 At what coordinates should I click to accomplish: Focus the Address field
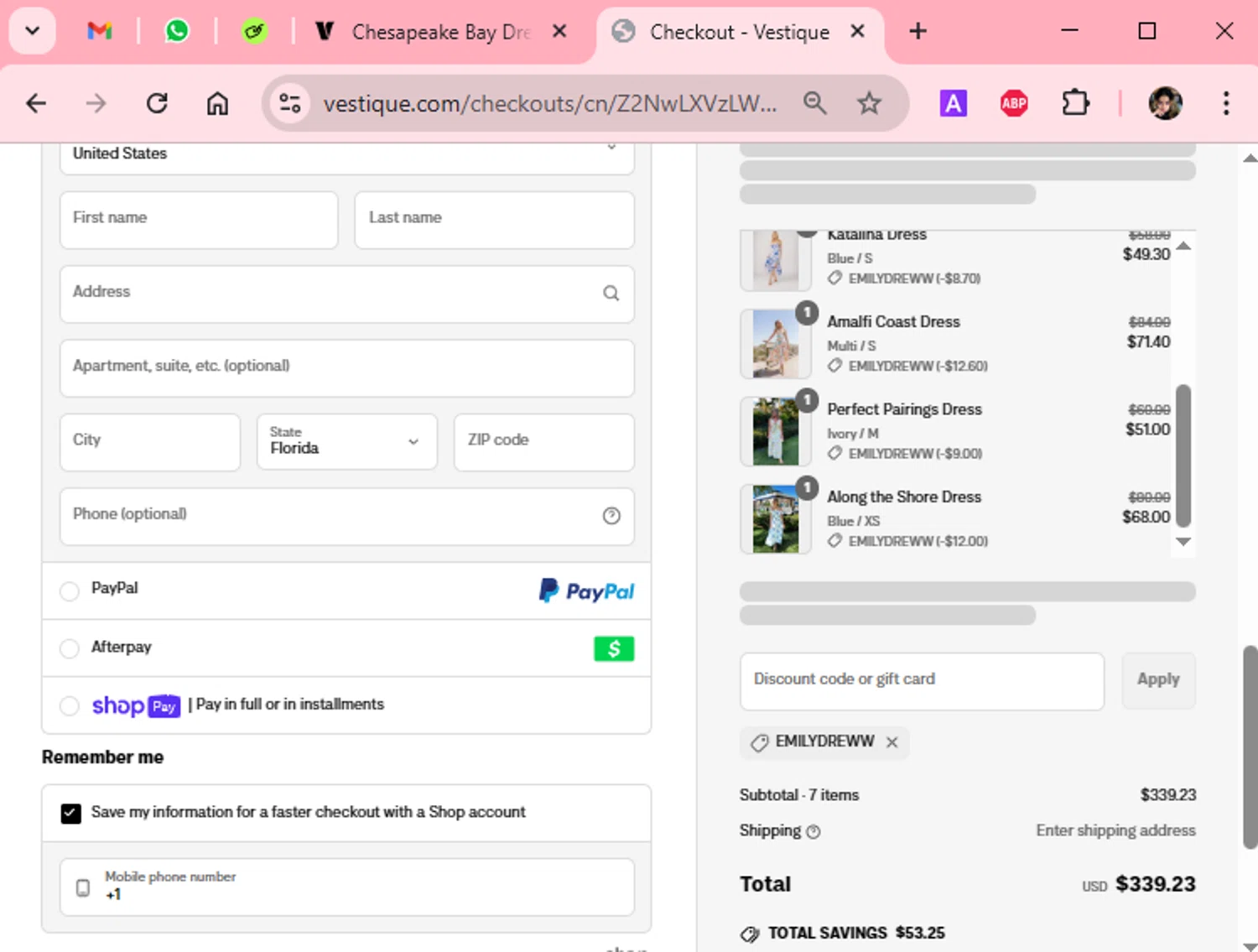pos(347,294)
